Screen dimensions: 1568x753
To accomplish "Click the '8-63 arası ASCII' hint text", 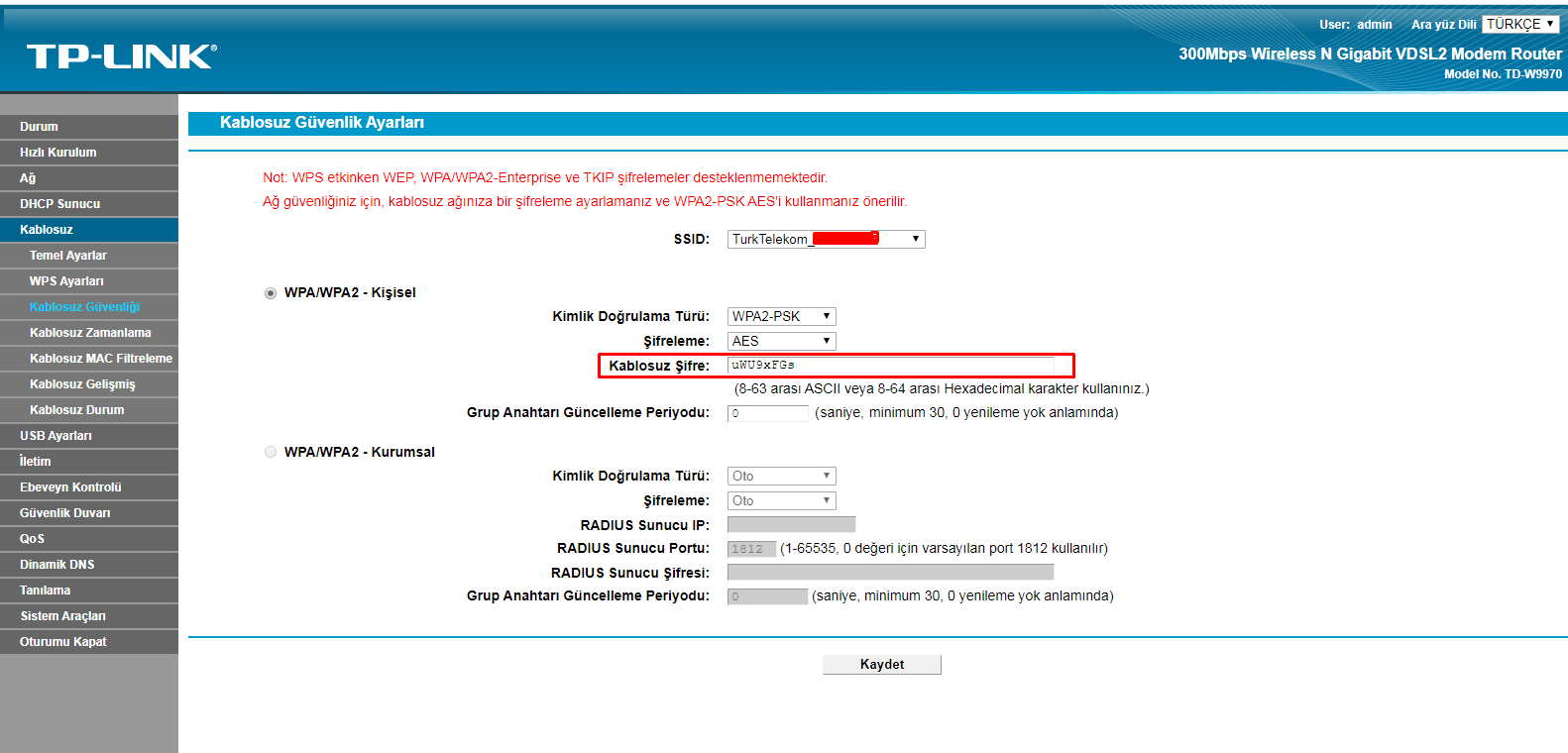I will point(942,388).
